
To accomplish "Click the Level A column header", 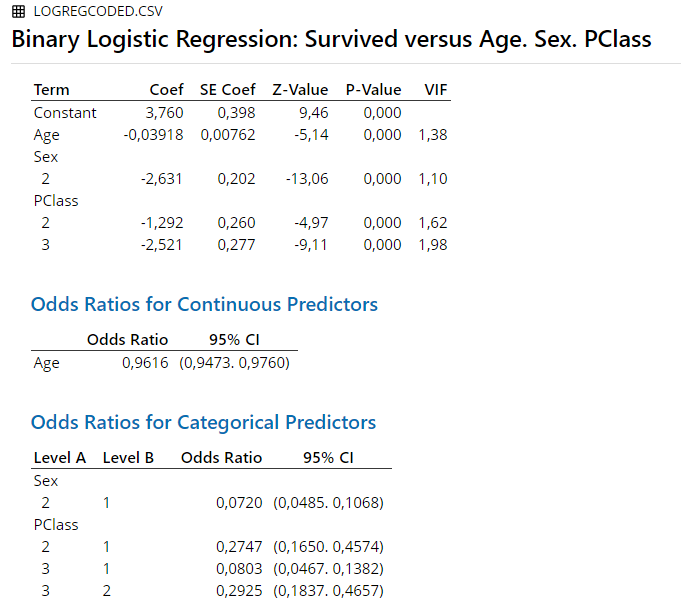I will coord(60,458).
